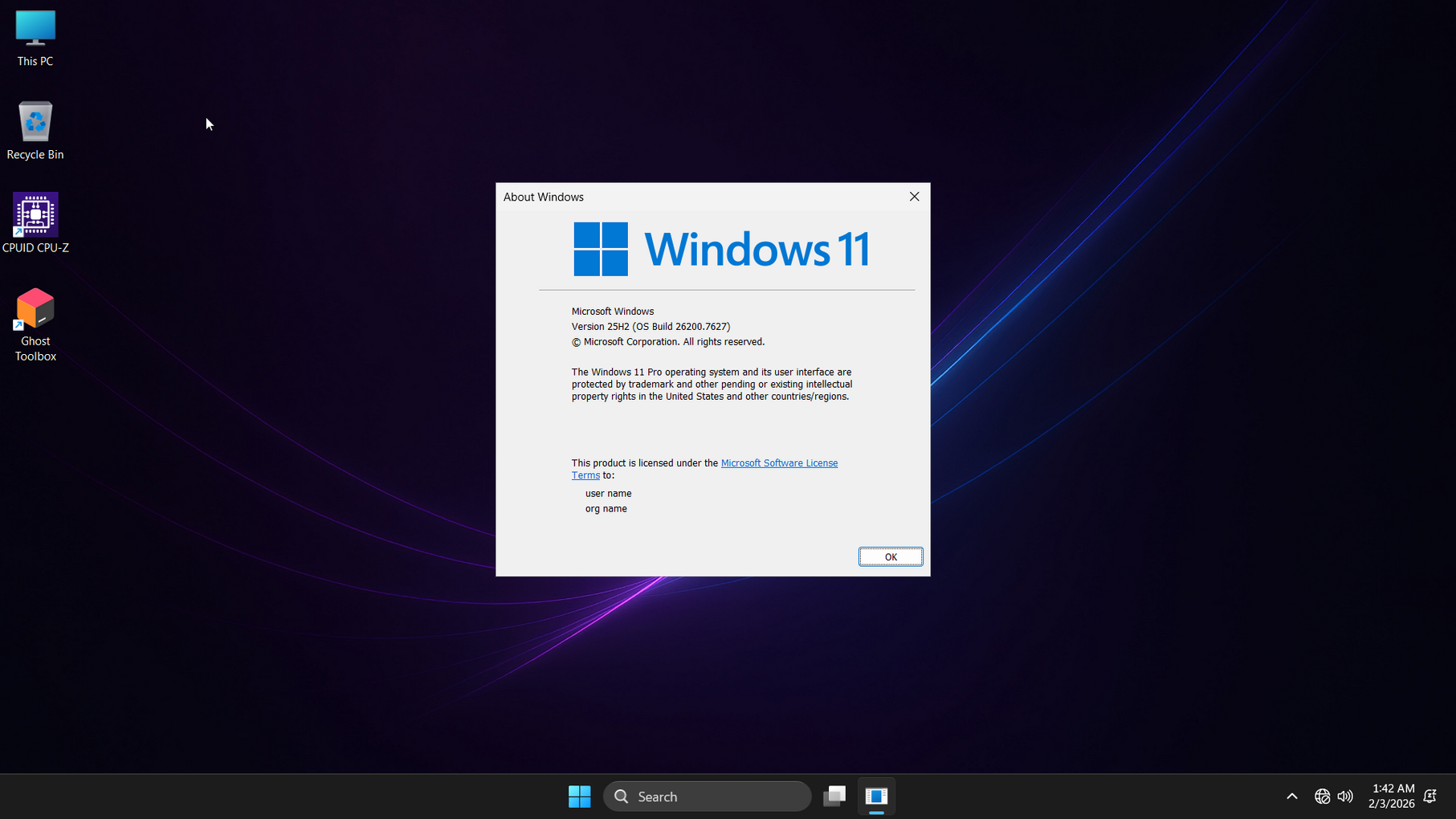Open the network icon in system tray

pos(1322,797)
